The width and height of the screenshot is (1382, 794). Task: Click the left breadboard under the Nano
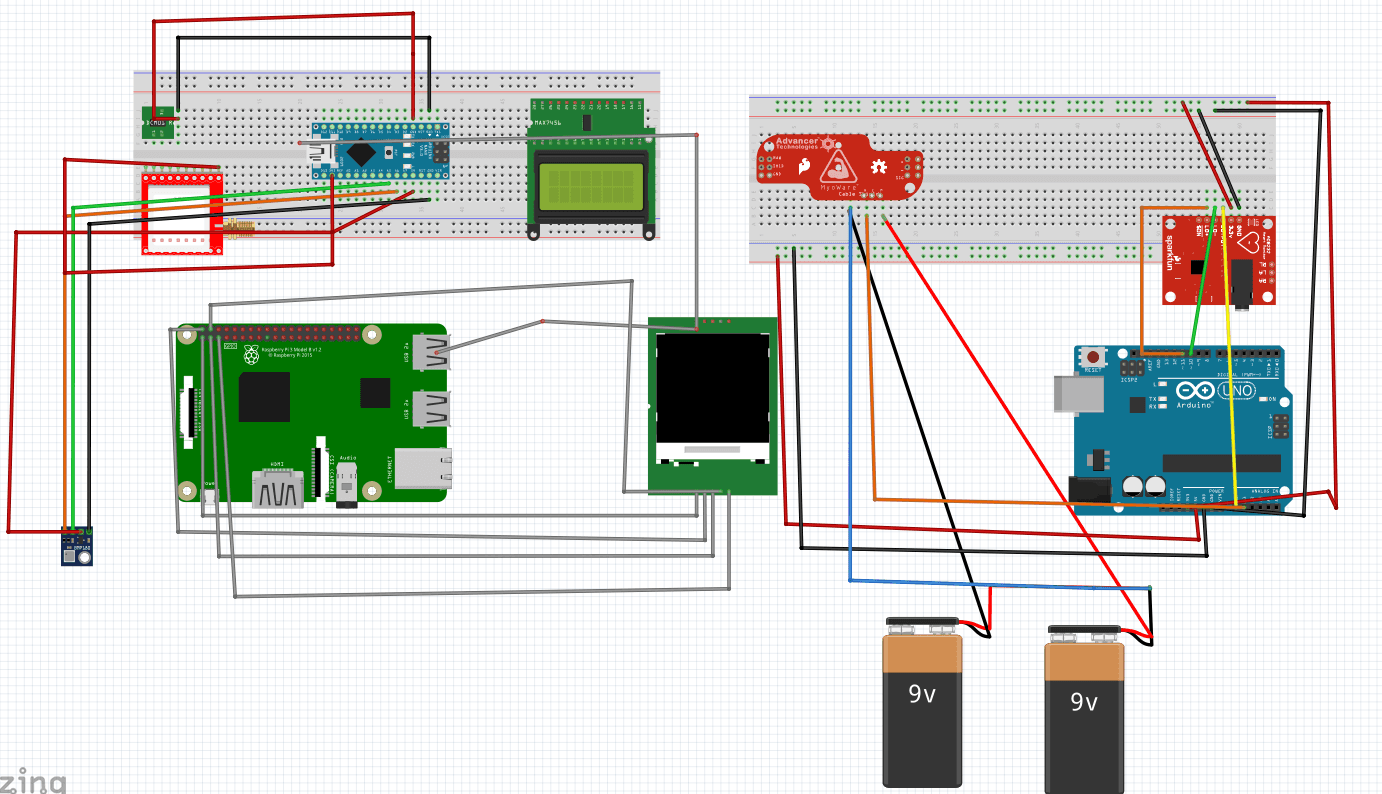coord(398,154)
